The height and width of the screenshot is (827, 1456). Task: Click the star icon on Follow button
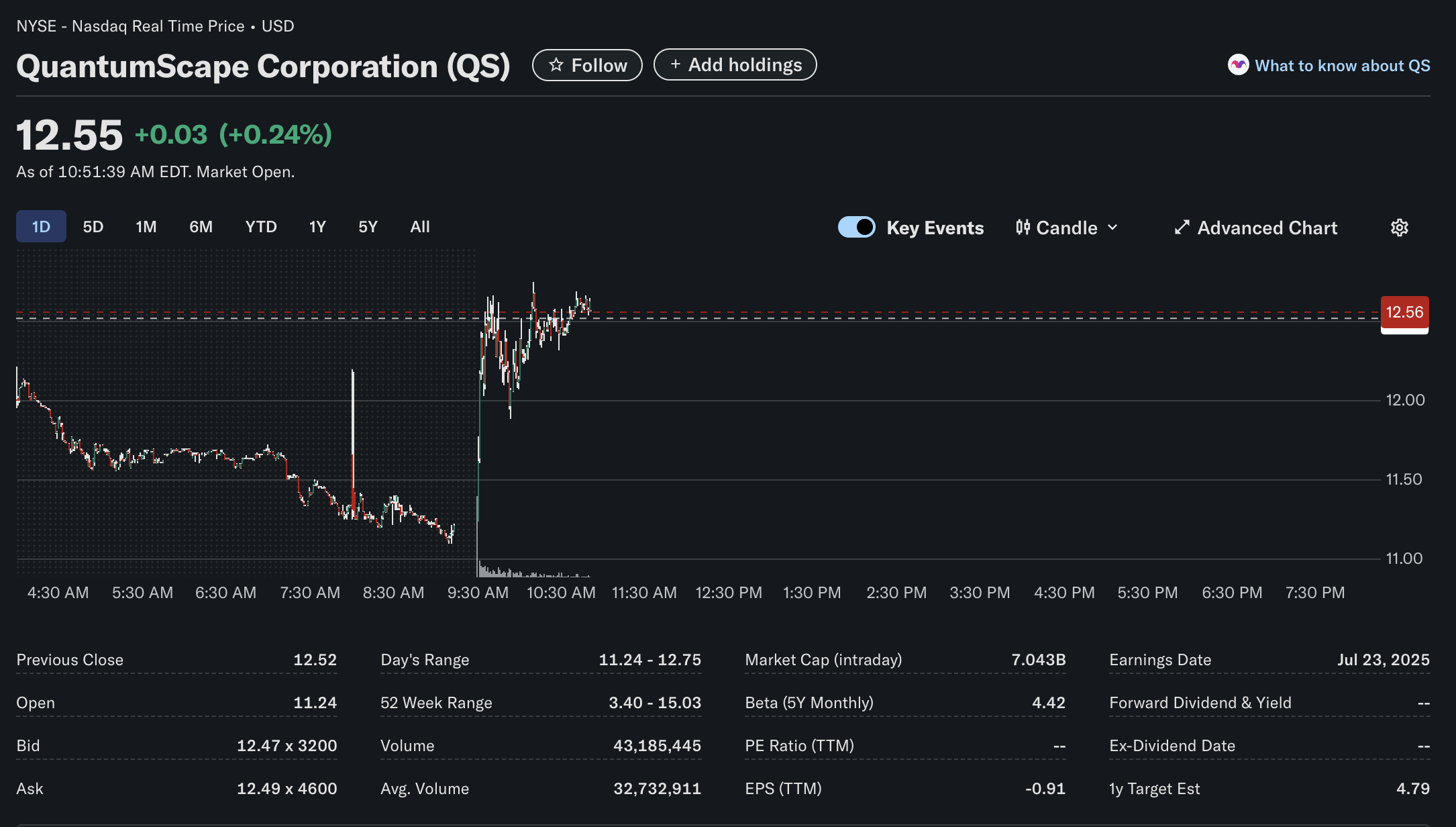[556, 65]
